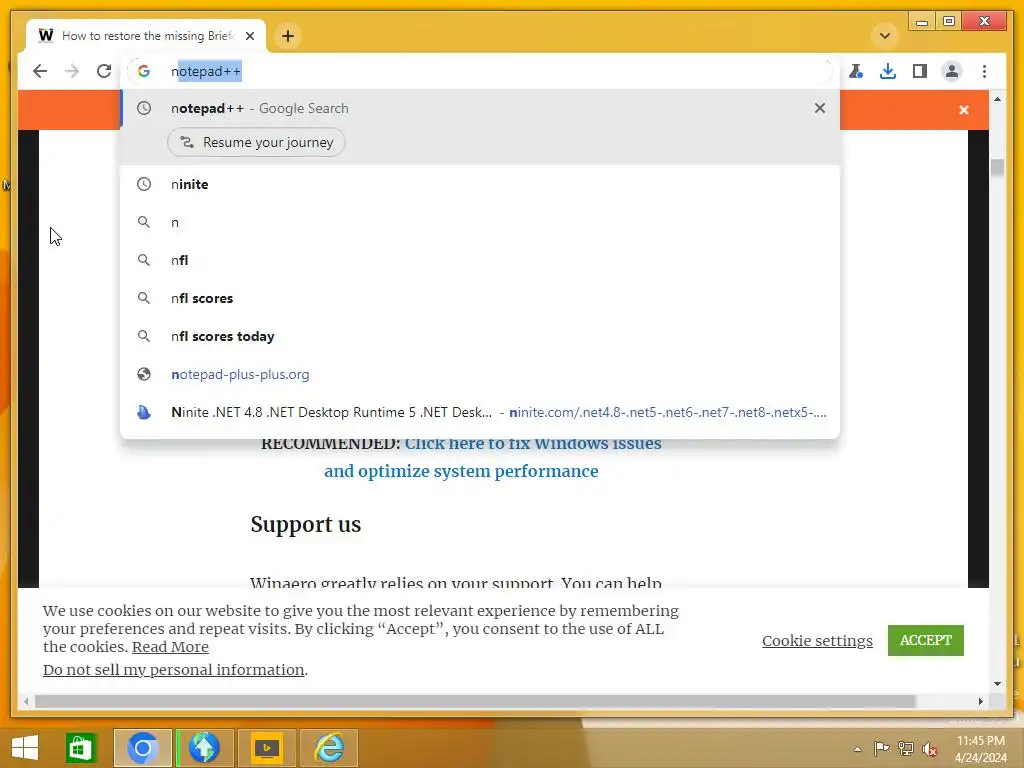Open the profile avatar menu
This screenshot has width=1024, height=768.
point(952,71)
